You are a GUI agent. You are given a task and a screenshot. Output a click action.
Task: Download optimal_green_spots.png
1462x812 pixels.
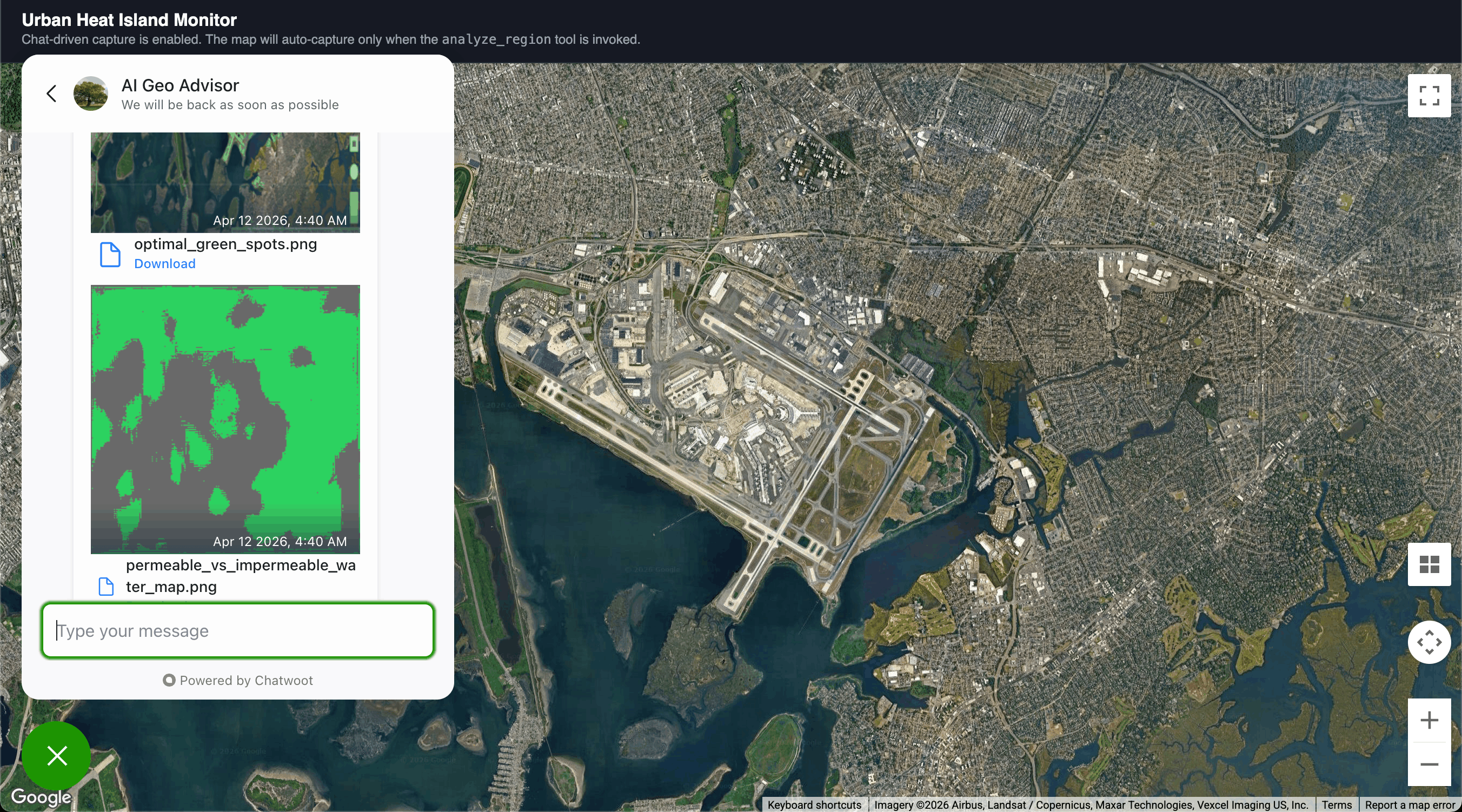164,263
